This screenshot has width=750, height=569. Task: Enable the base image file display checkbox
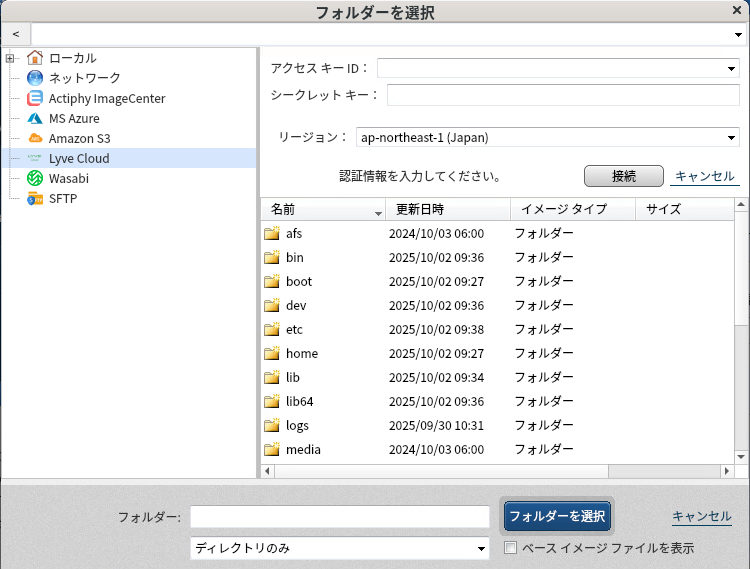(510, 547)
